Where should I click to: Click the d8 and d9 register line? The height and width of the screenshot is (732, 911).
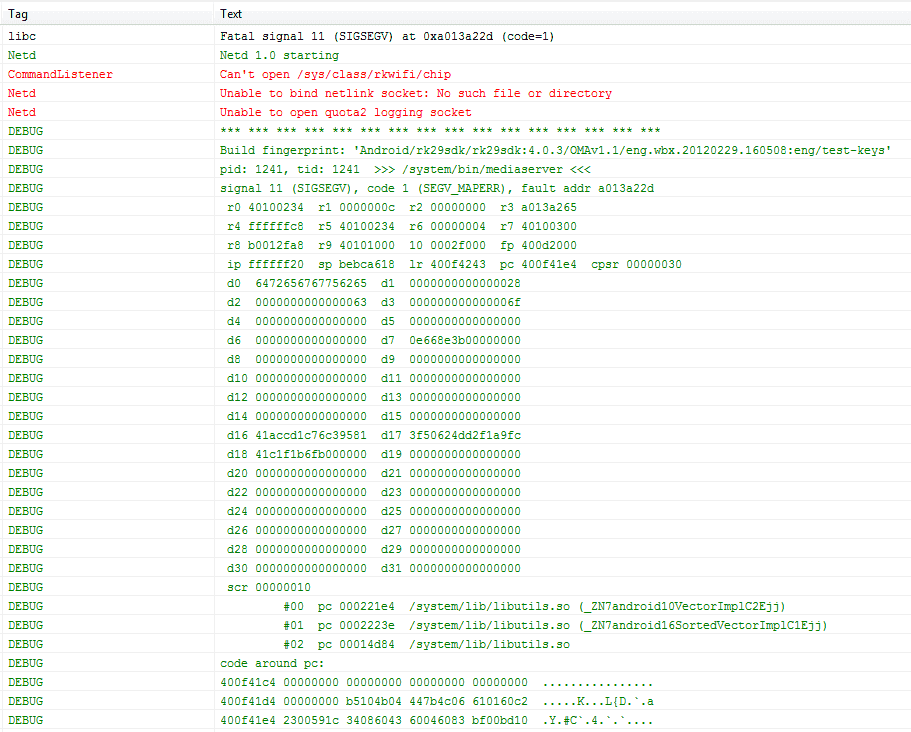456,359
